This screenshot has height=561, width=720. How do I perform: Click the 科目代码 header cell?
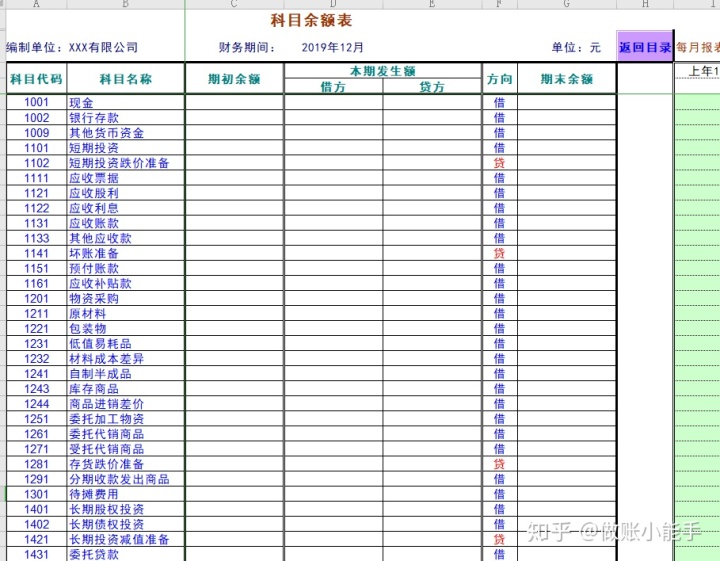click(x=36, y=79)
